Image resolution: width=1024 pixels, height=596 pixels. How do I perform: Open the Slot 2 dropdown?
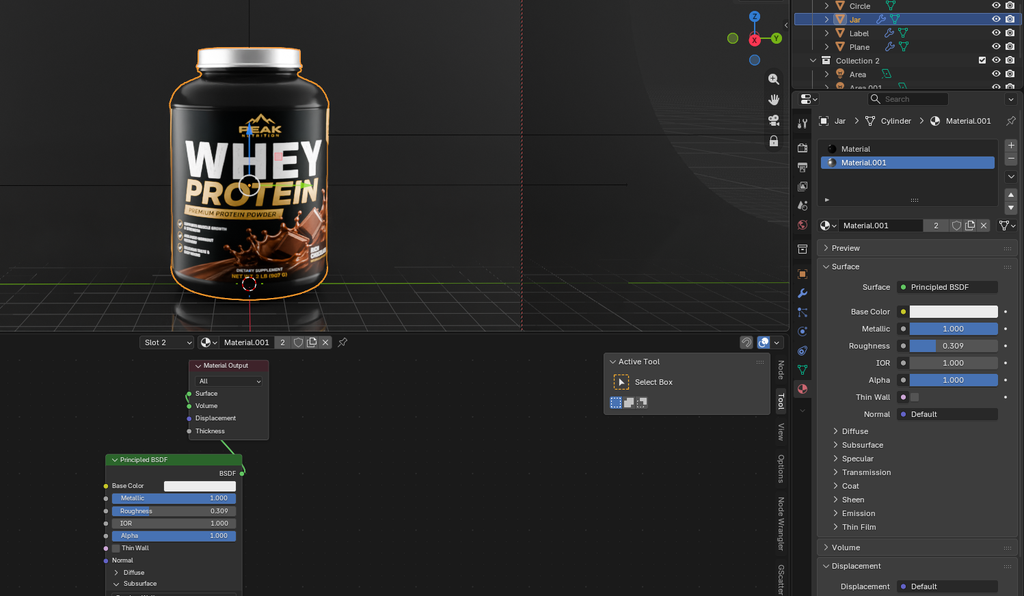167,342
